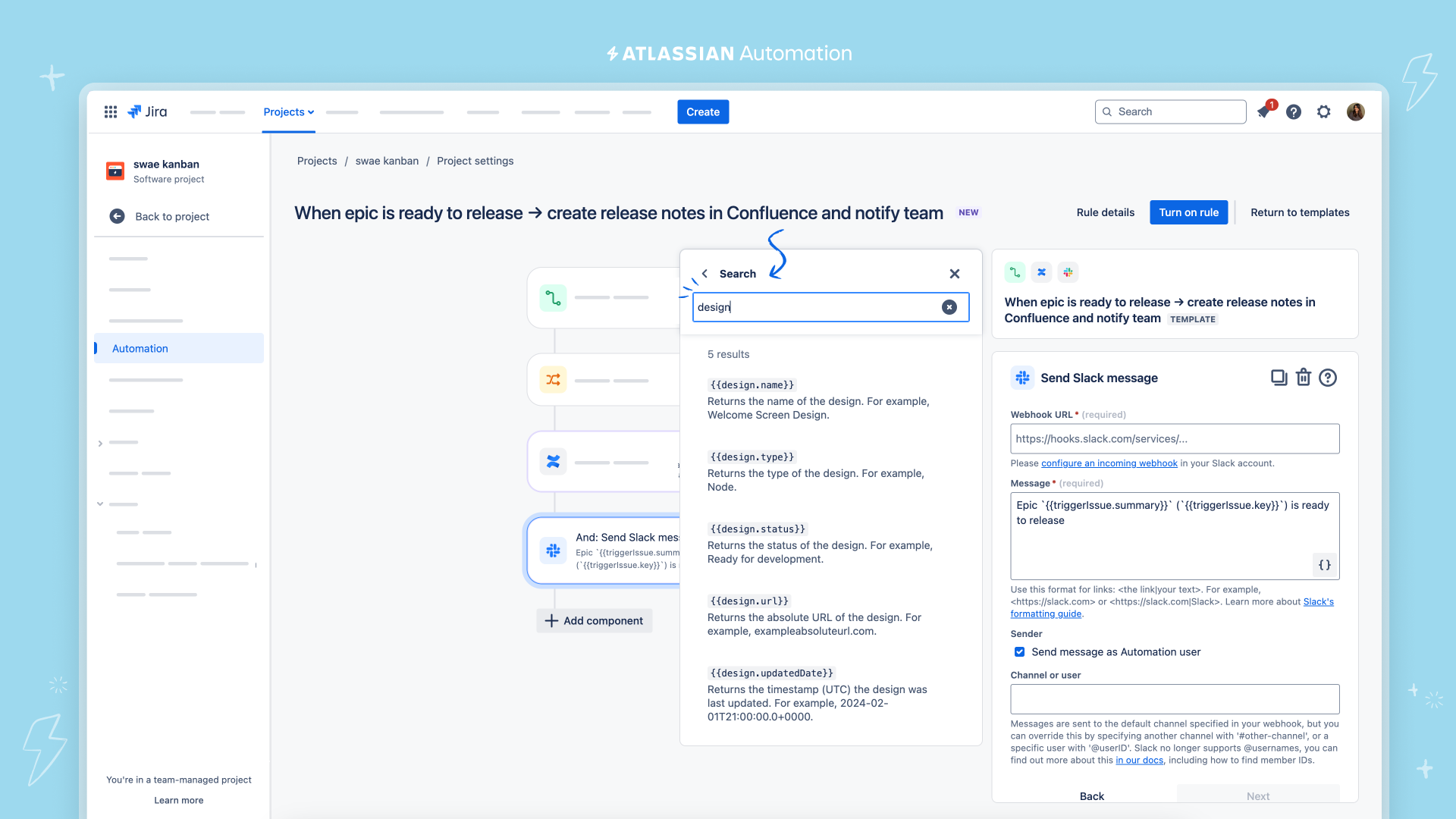1456x819 pixels.
Task: Duplicate the Send Slack message component
Action: click(1279, 377)
